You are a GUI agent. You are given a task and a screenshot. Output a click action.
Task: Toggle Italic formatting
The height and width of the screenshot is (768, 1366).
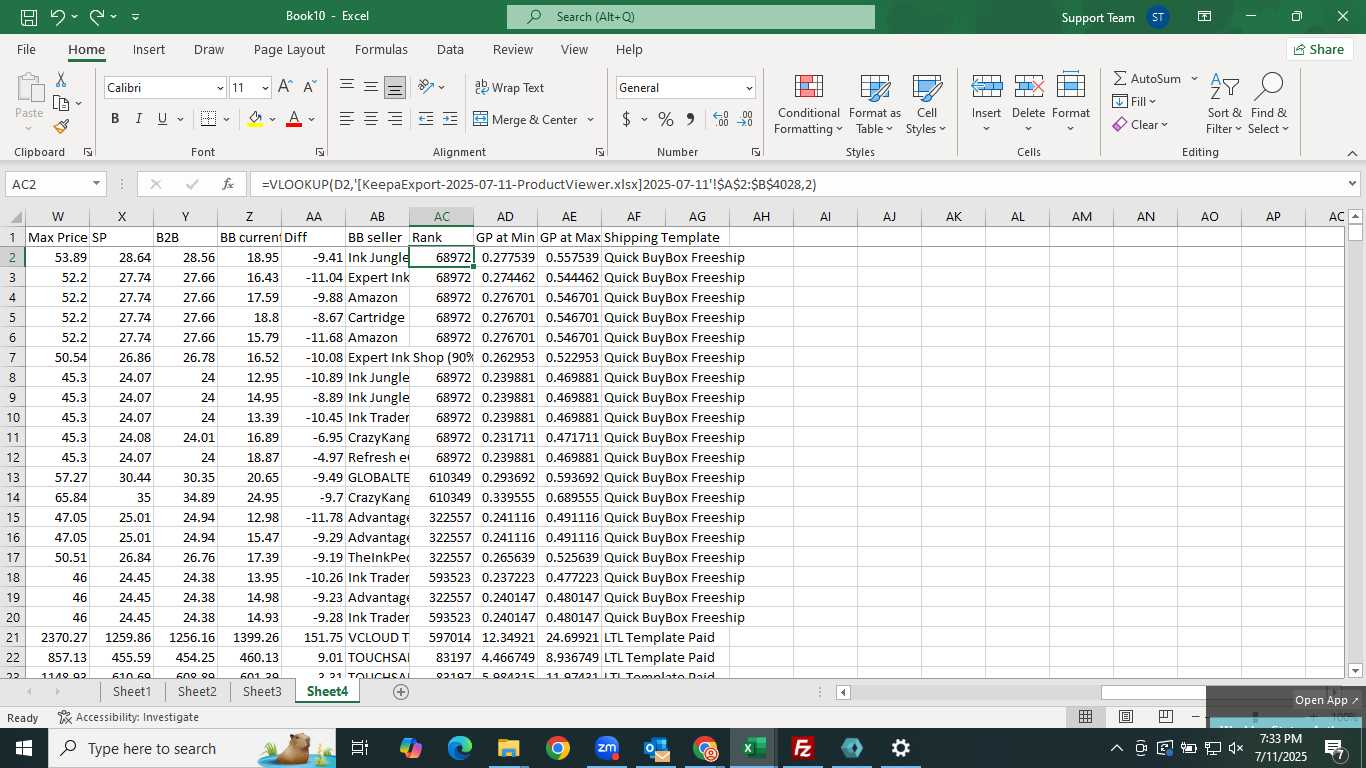click(x=138, y=119)
